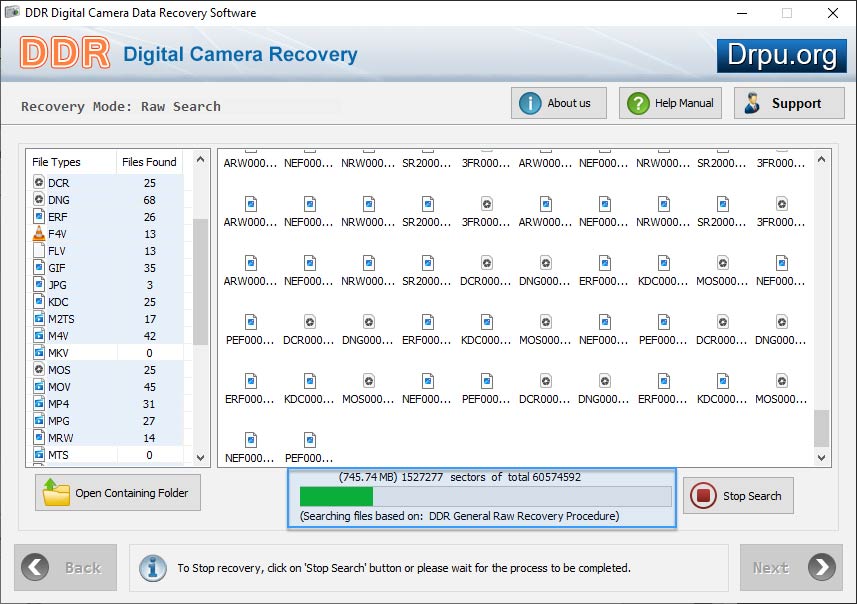
Task: Click the DNG file type icon
Action: 39,199
